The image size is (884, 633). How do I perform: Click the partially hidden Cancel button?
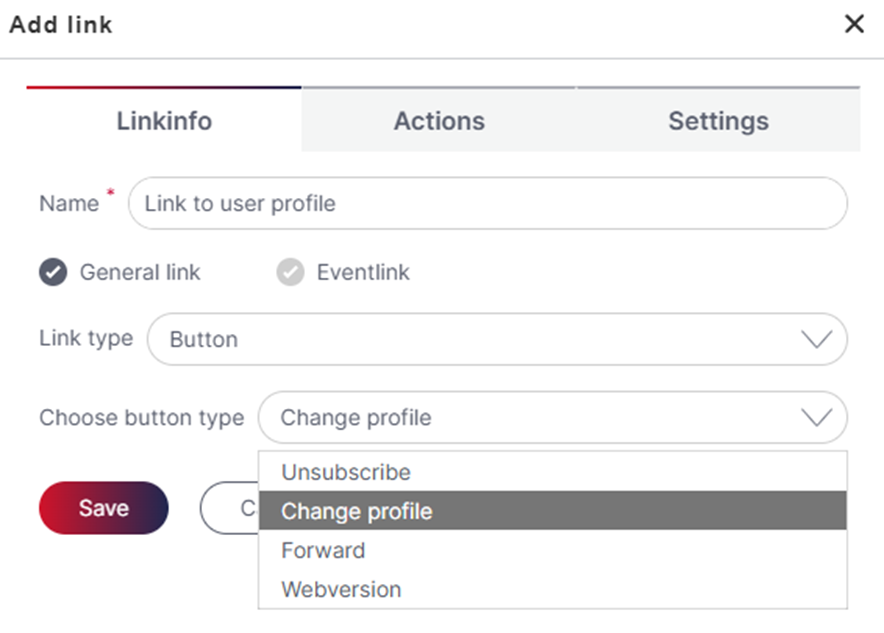click(229, 508)
